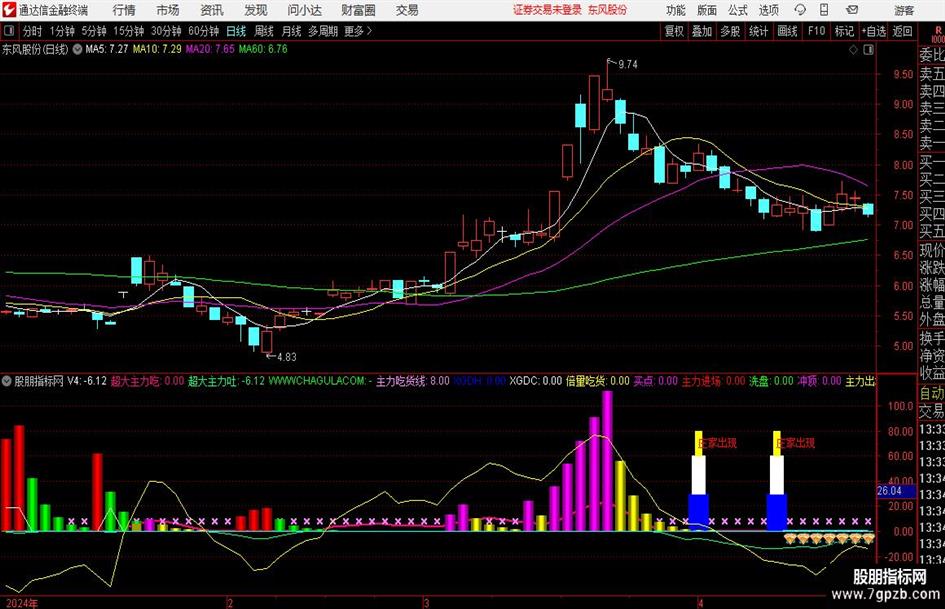Screen dimensions: 945x609
Task: Open the mail envelope icon
Action: (852, 10)
